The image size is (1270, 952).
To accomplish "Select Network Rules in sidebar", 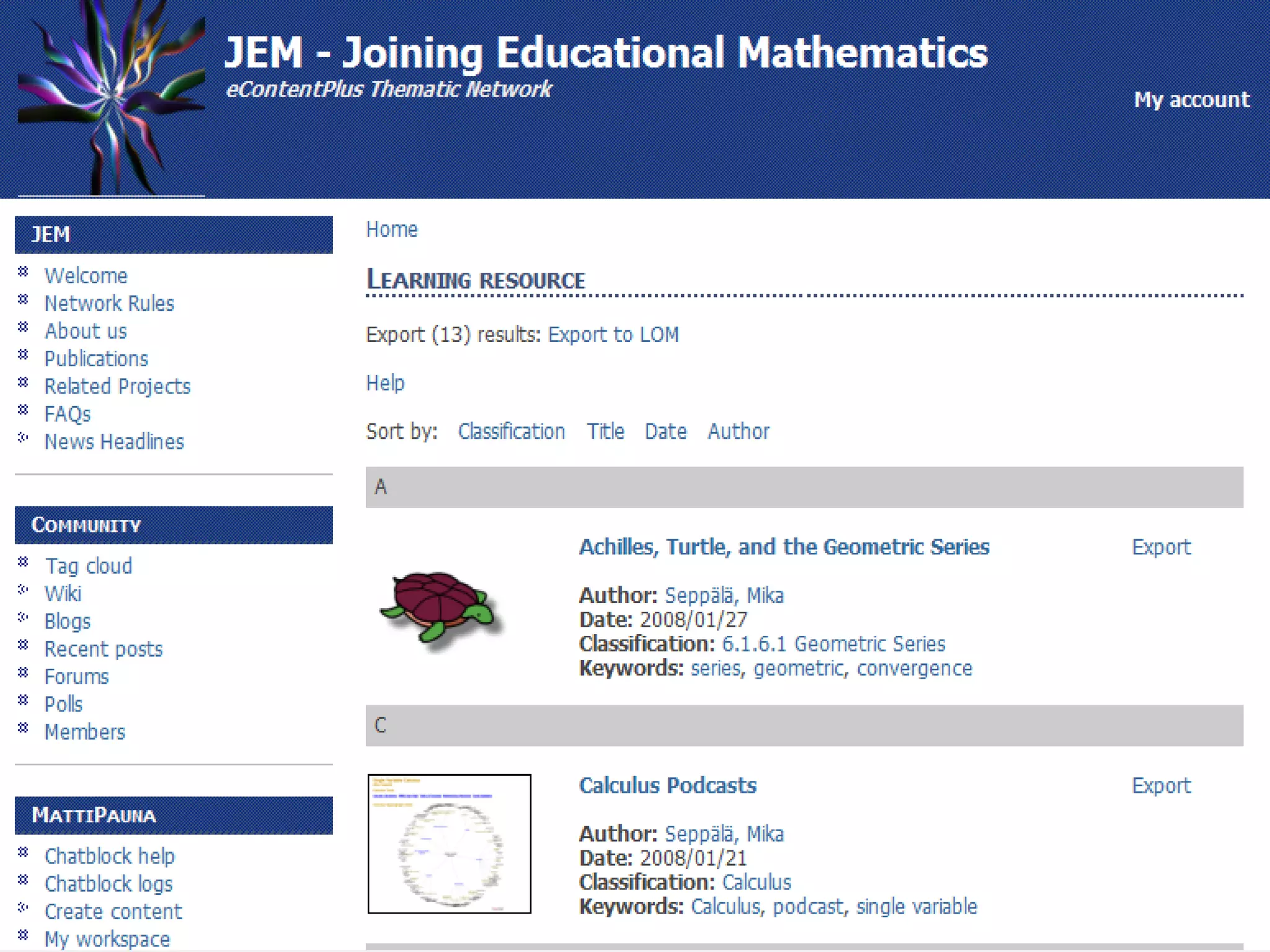I will [x=109, y=304].
